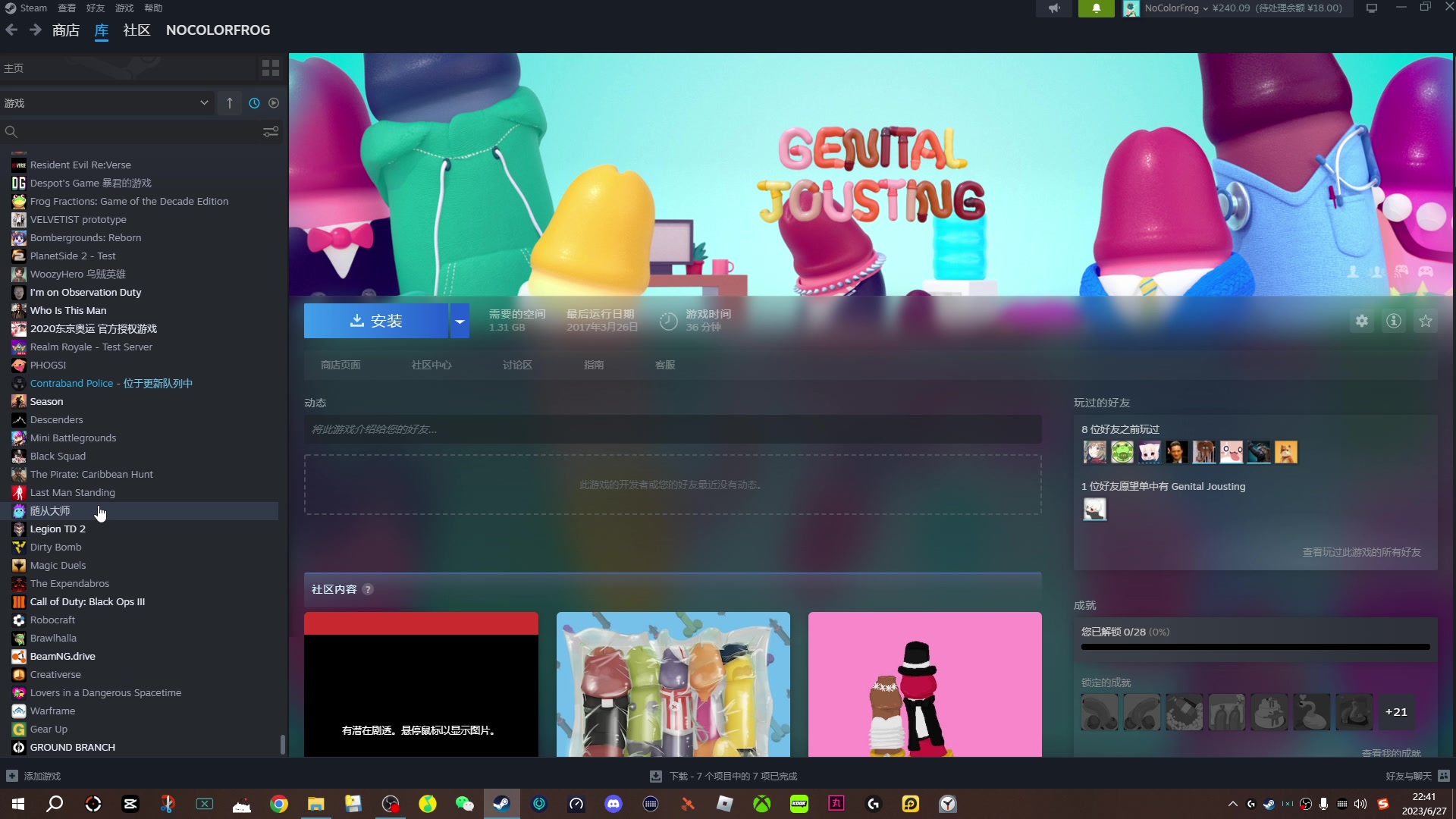Go forward with the forward arrow
The width and height of the screenshot is (1456, 819).
pos(35,30)
